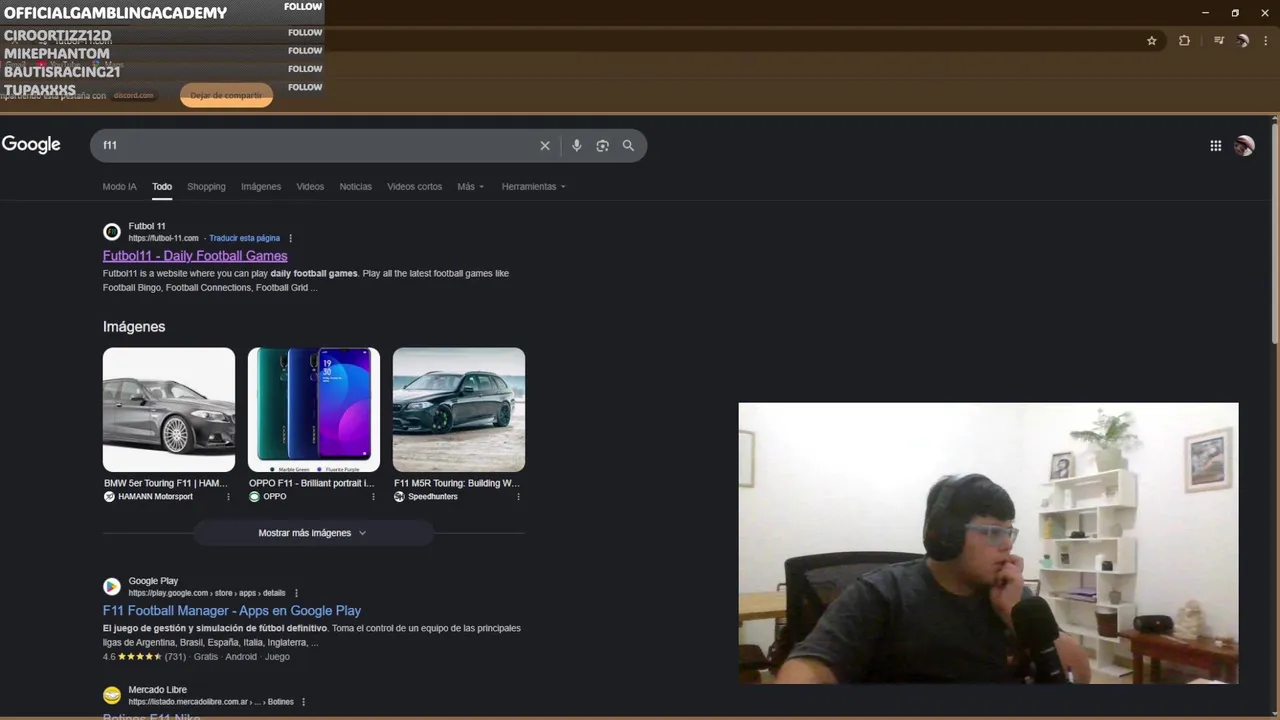Open the media controls icon in toolbar
1280x720 pixels.
point(1219,41)
